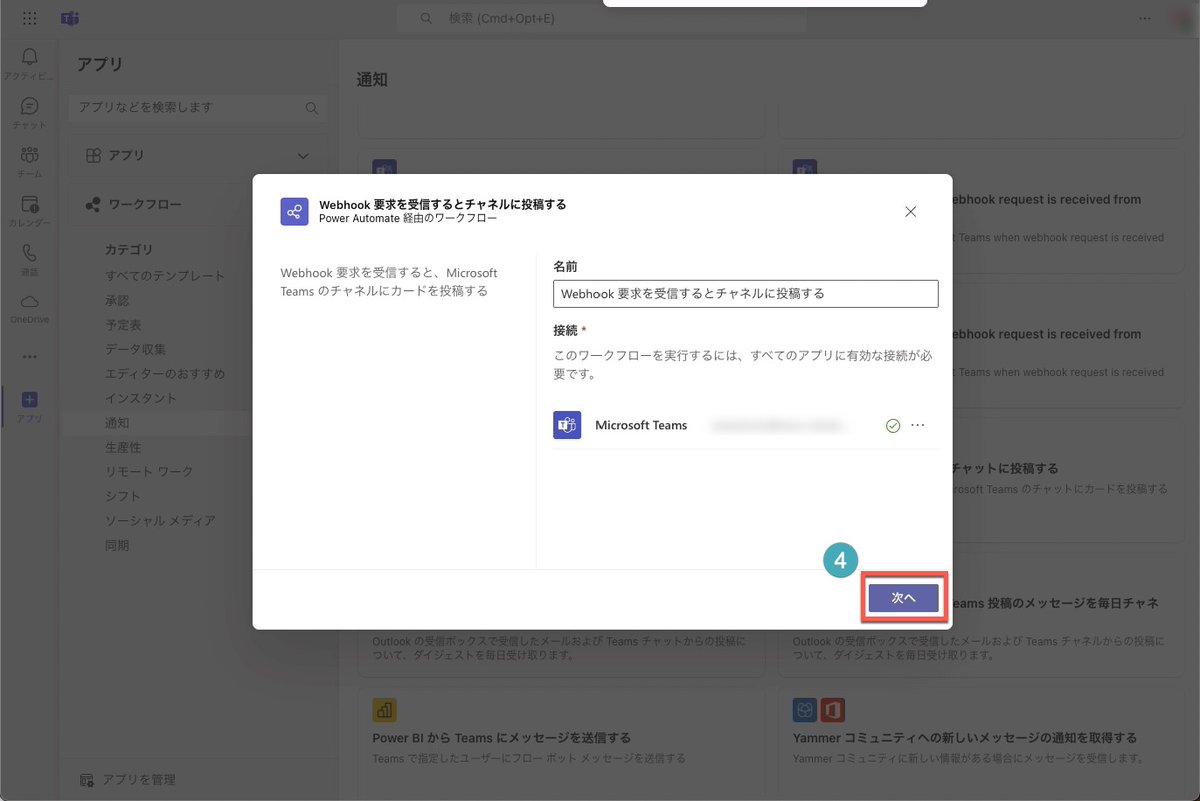Viewport: 1200px width, 801px height.
Task: Click the Power BI icon on template card
Action: tap(384, 710)
